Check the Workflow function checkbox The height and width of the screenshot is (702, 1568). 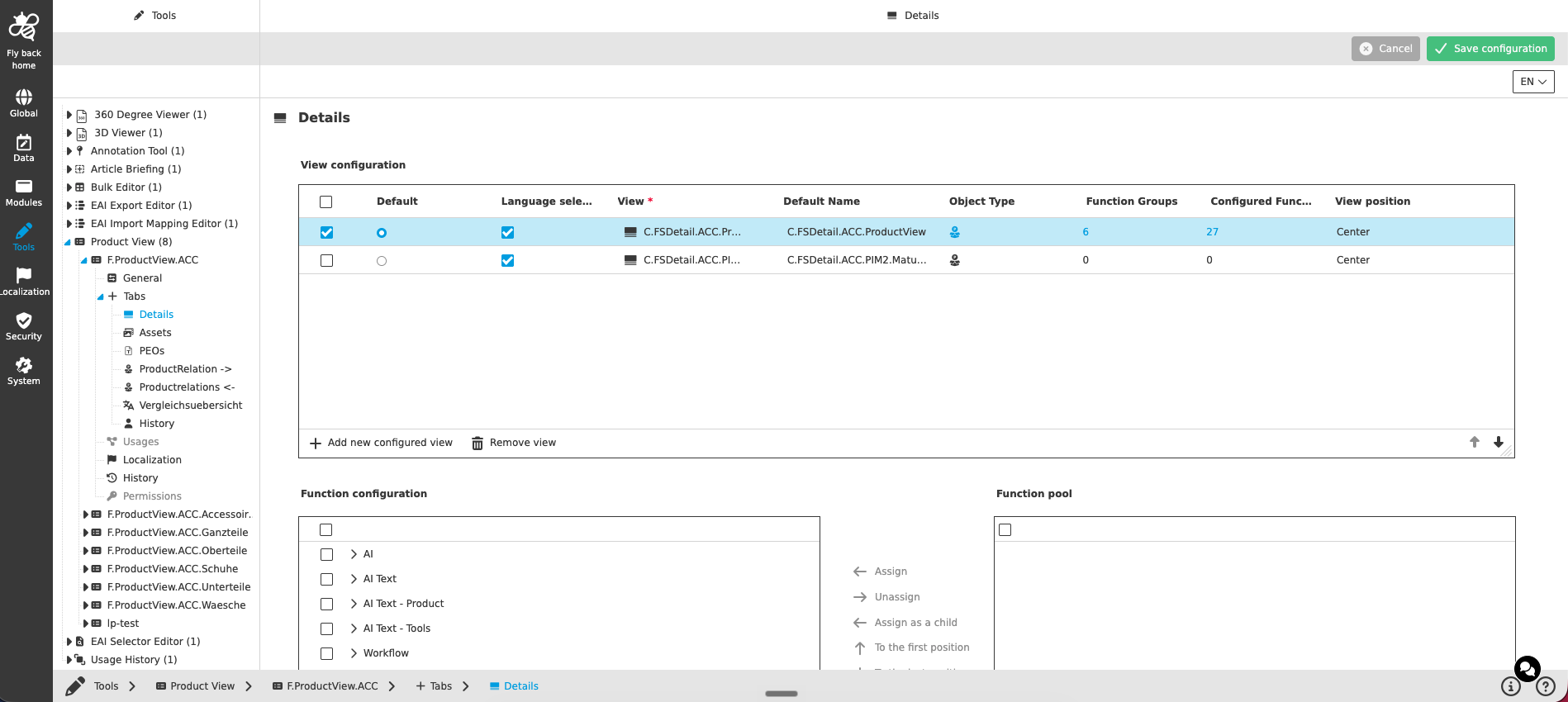pos(326,654)
